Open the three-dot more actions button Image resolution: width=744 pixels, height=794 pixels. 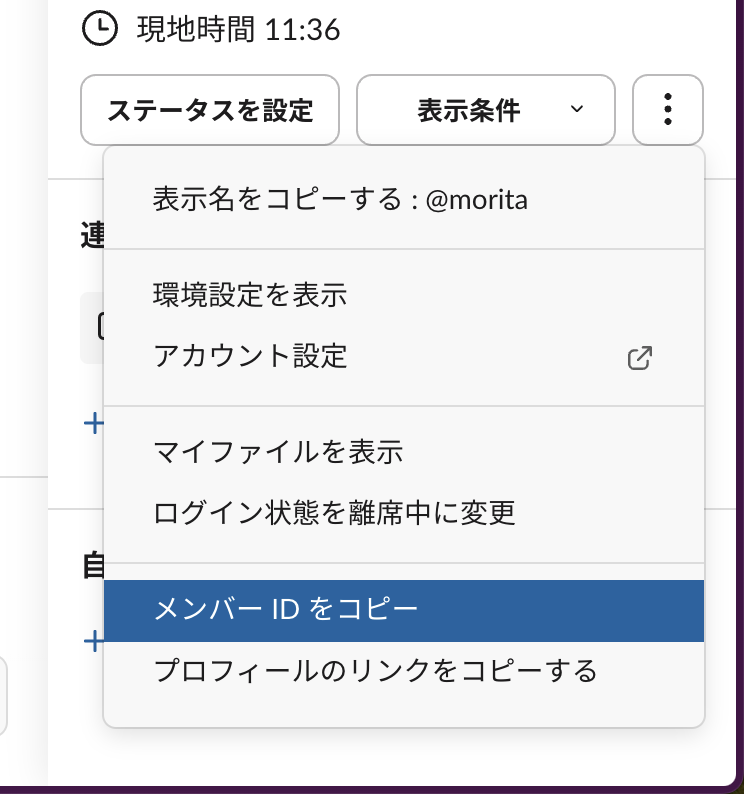tap(668, 109)
